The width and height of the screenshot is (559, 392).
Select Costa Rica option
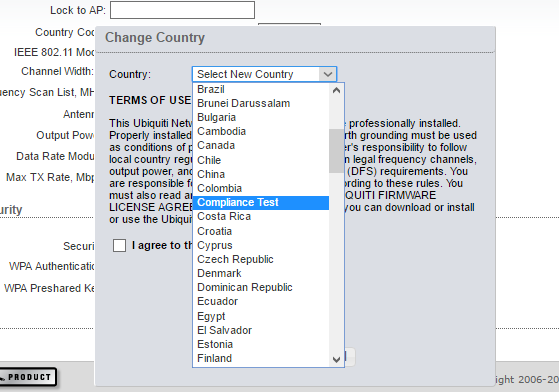point(261,216)
